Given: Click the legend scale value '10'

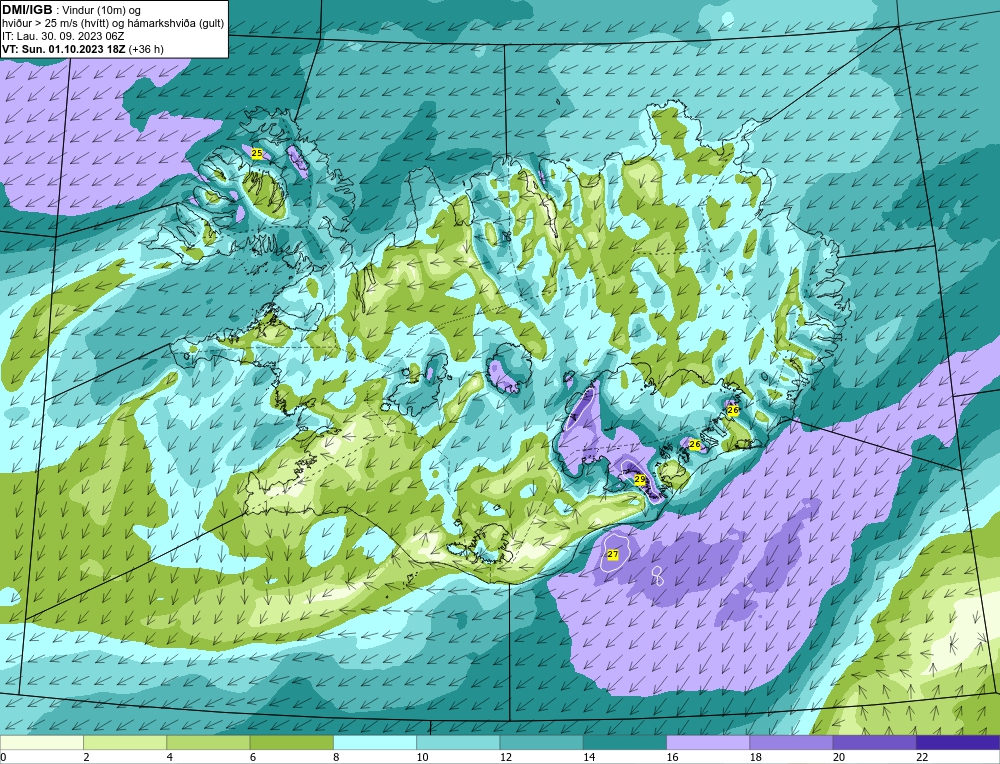Looking at the screenshot, I should click(422, 757).
